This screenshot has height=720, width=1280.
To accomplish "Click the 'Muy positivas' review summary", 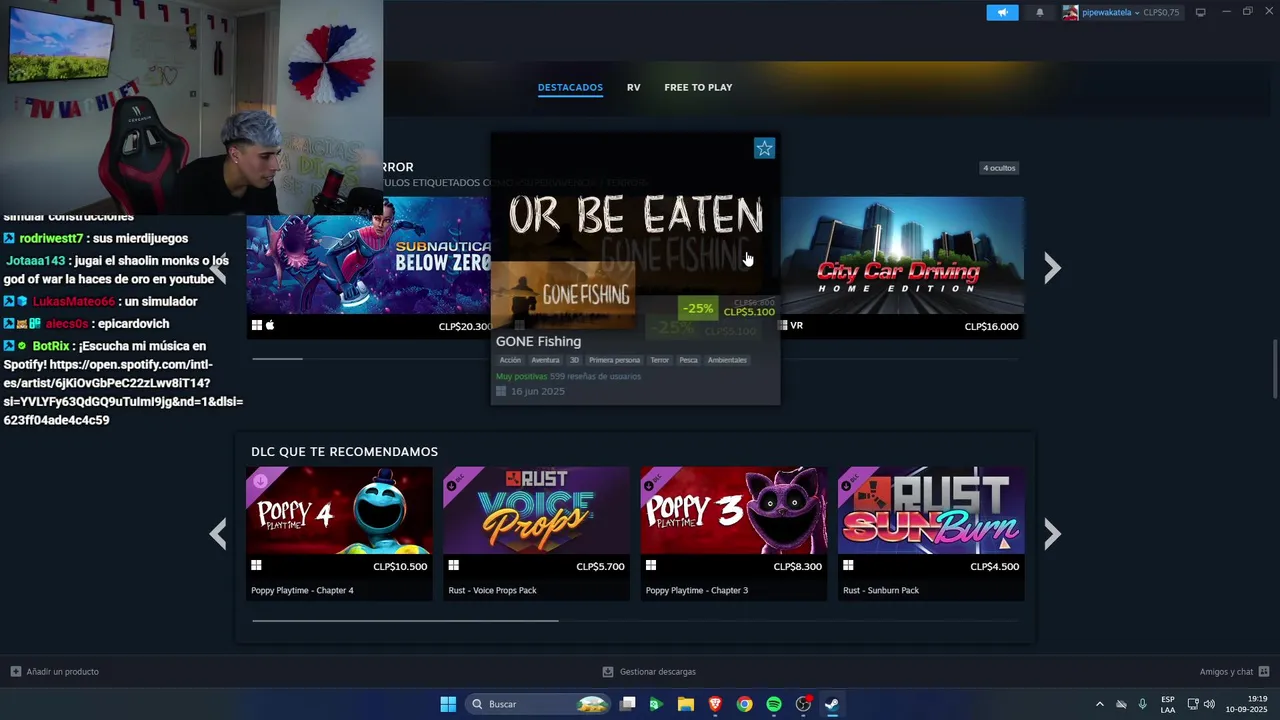I will point(521,376).
